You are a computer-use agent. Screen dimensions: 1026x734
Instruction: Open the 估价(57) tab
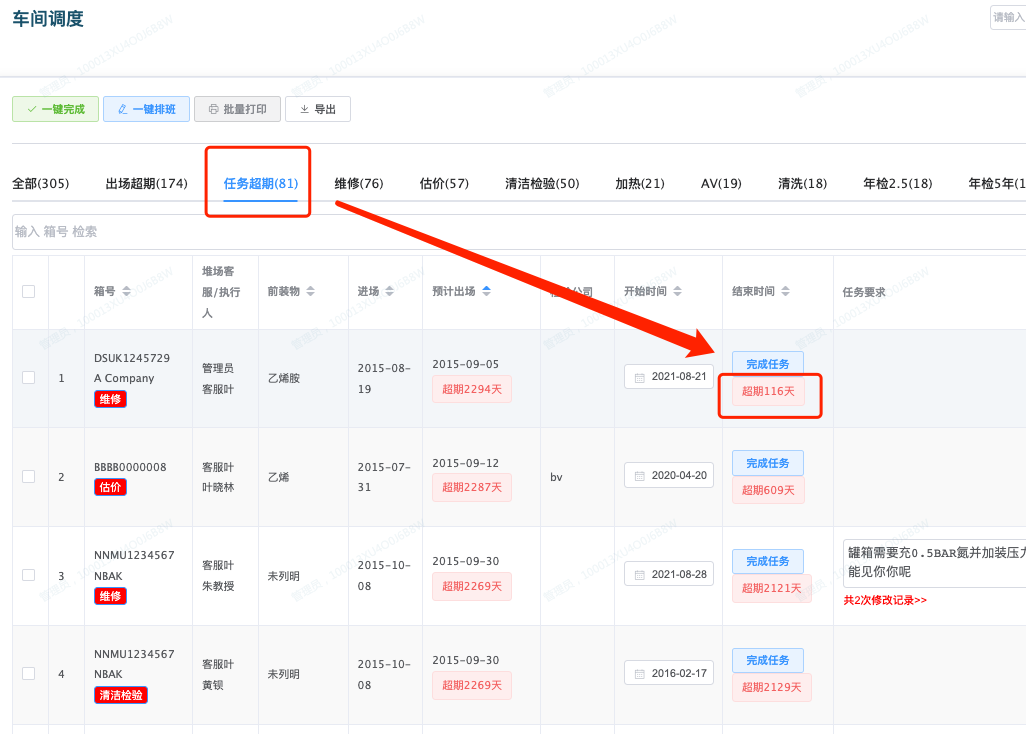tap(444, 183)
